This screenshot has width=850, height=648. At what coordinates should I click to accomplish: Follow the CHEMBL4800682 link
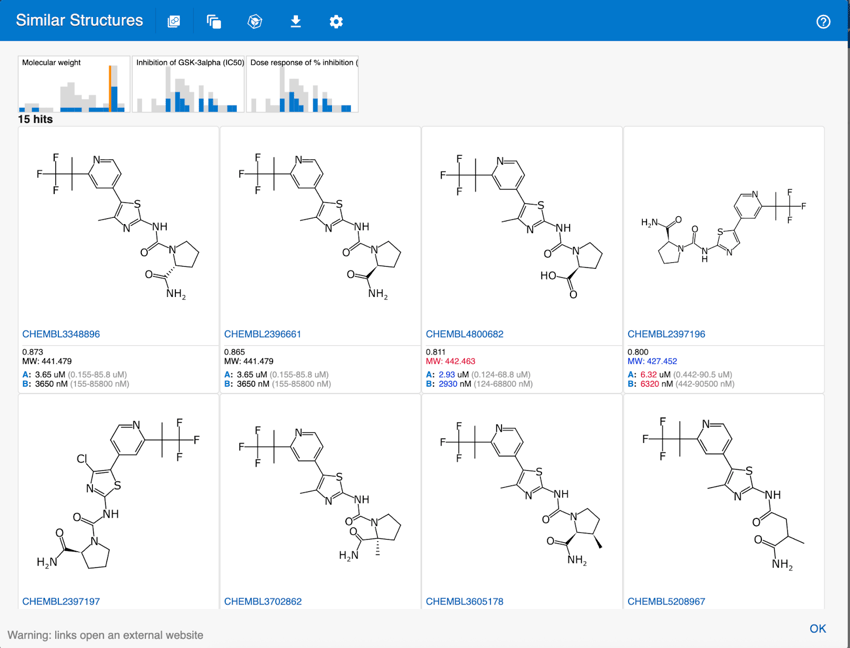pos(464,334)
